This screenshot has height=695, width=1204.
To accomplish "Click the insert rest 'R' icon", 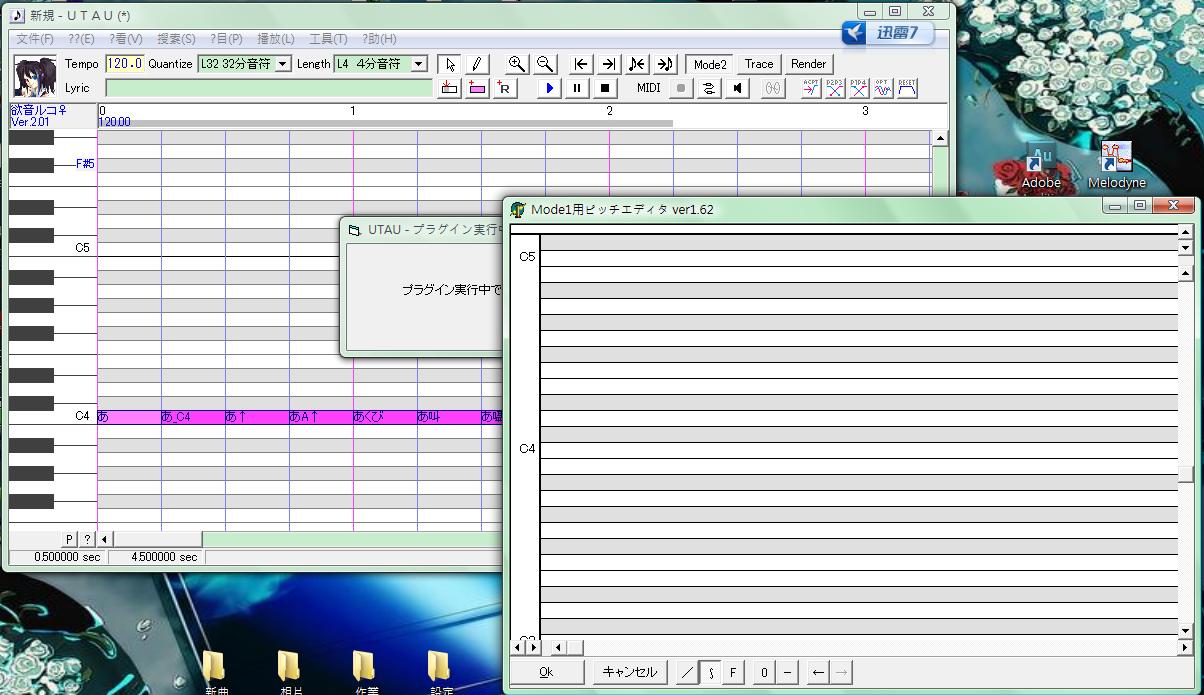I will tap(505, 88).
